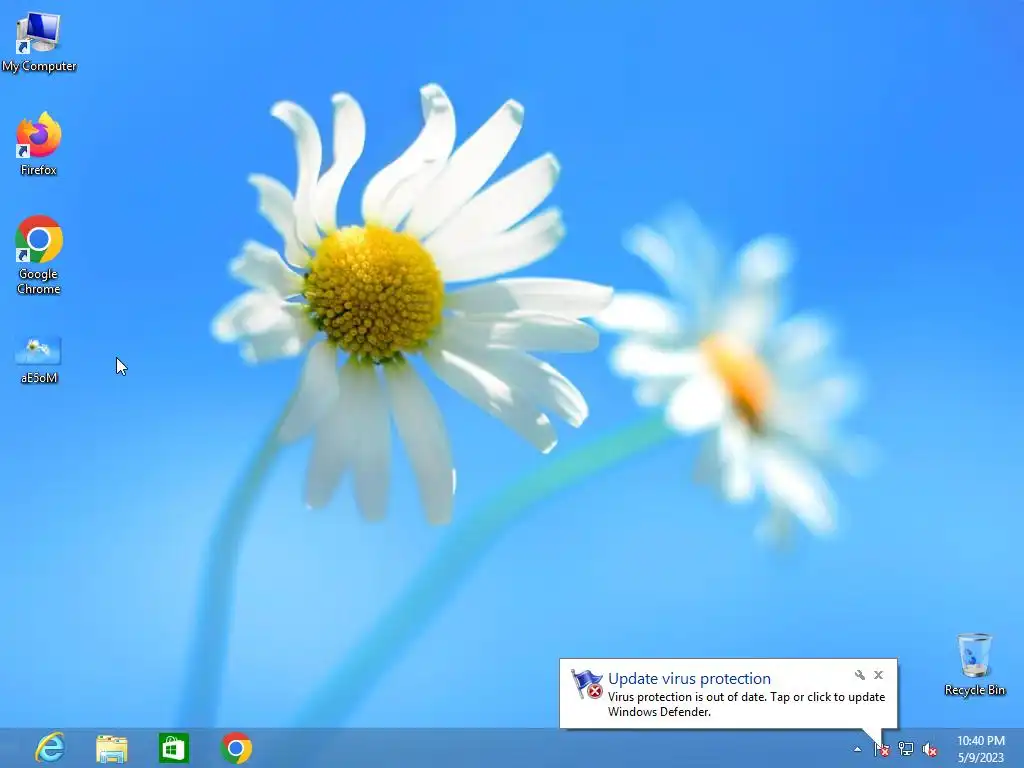Open notification settings via wrench icon
This screenshot has height=768, width=1024.
tap(859, 675)
